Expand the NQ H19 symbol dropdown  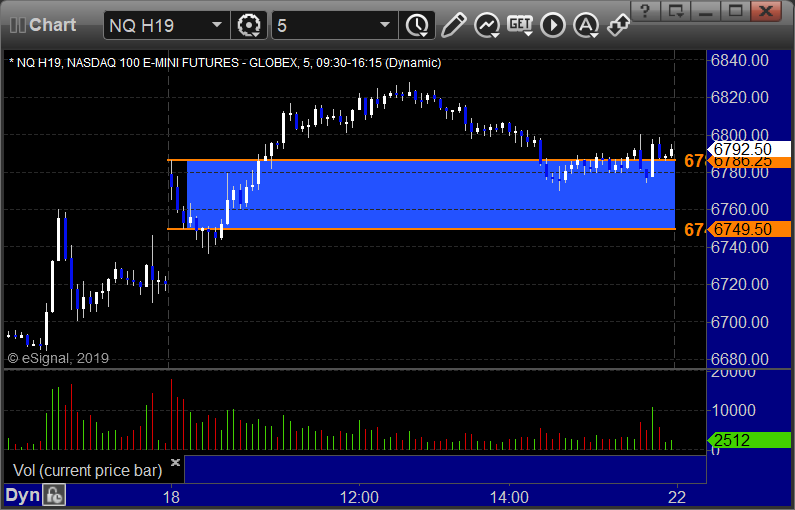click(216, 25)
